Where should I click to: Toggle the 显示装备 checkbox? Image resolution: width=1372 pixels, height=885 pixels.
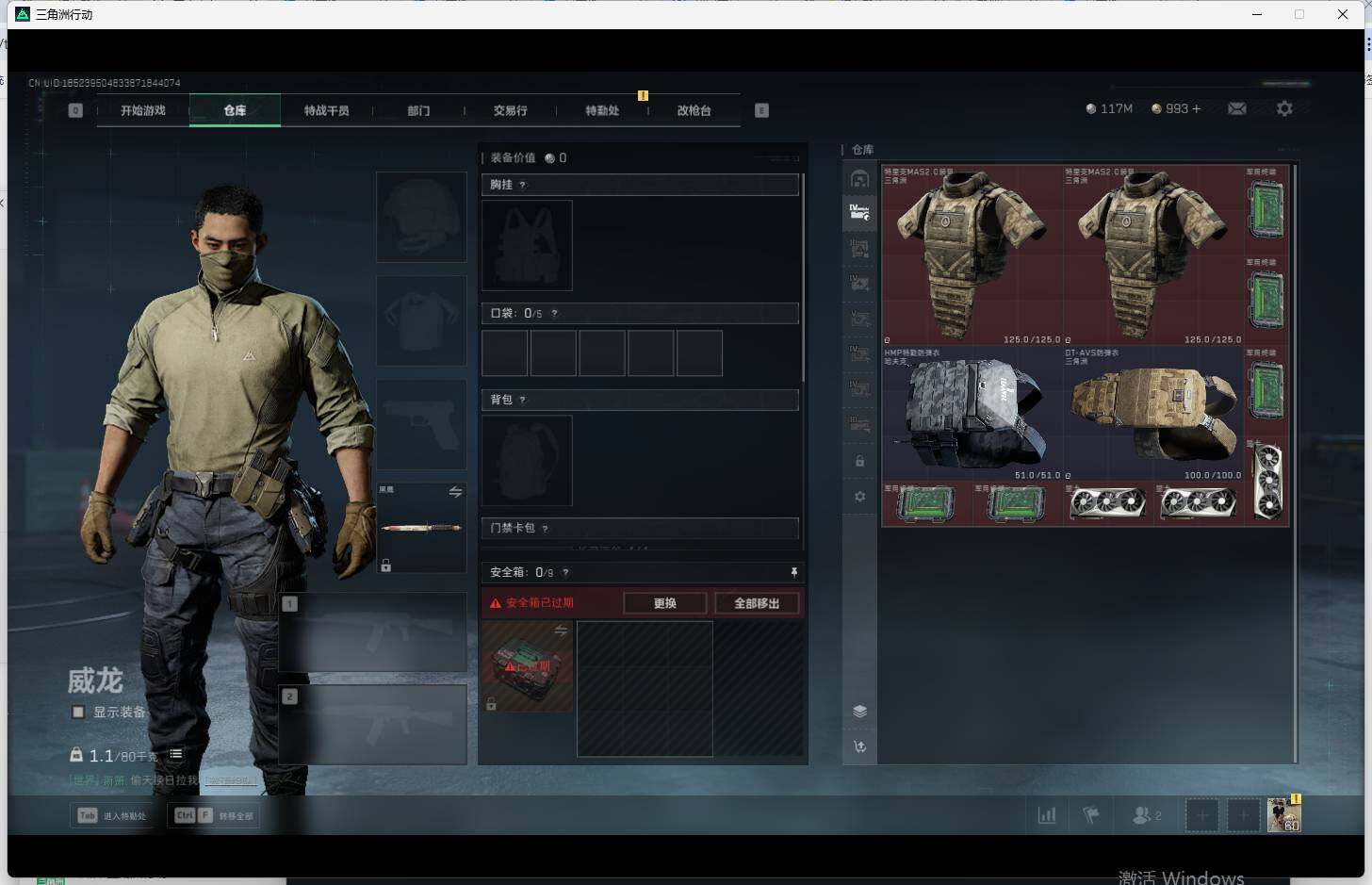(78, 713)
